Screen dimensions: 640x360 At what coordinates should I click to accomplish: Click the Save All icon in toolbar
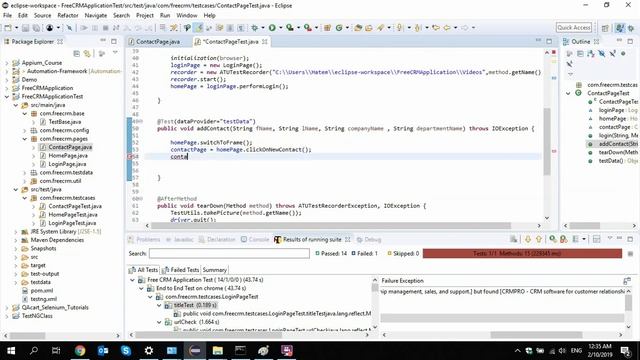pyautogui.click(x=36, y=28)
